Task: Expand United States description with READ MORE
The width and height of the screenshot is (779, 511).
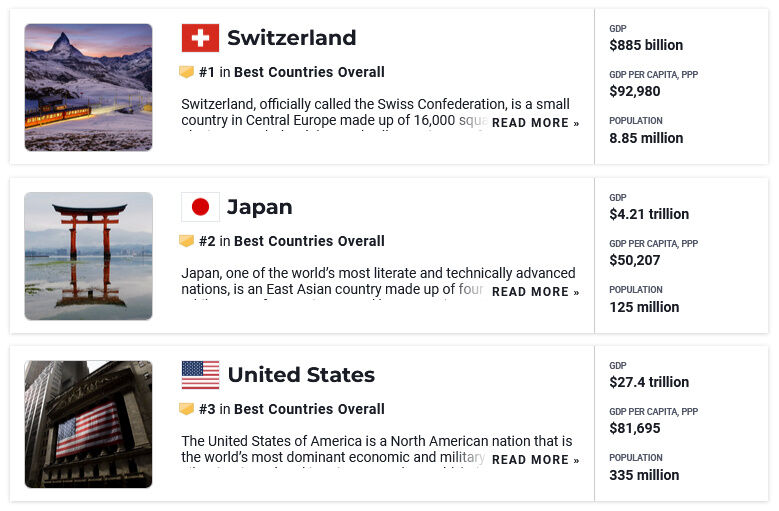Action: tap(536, 460)
